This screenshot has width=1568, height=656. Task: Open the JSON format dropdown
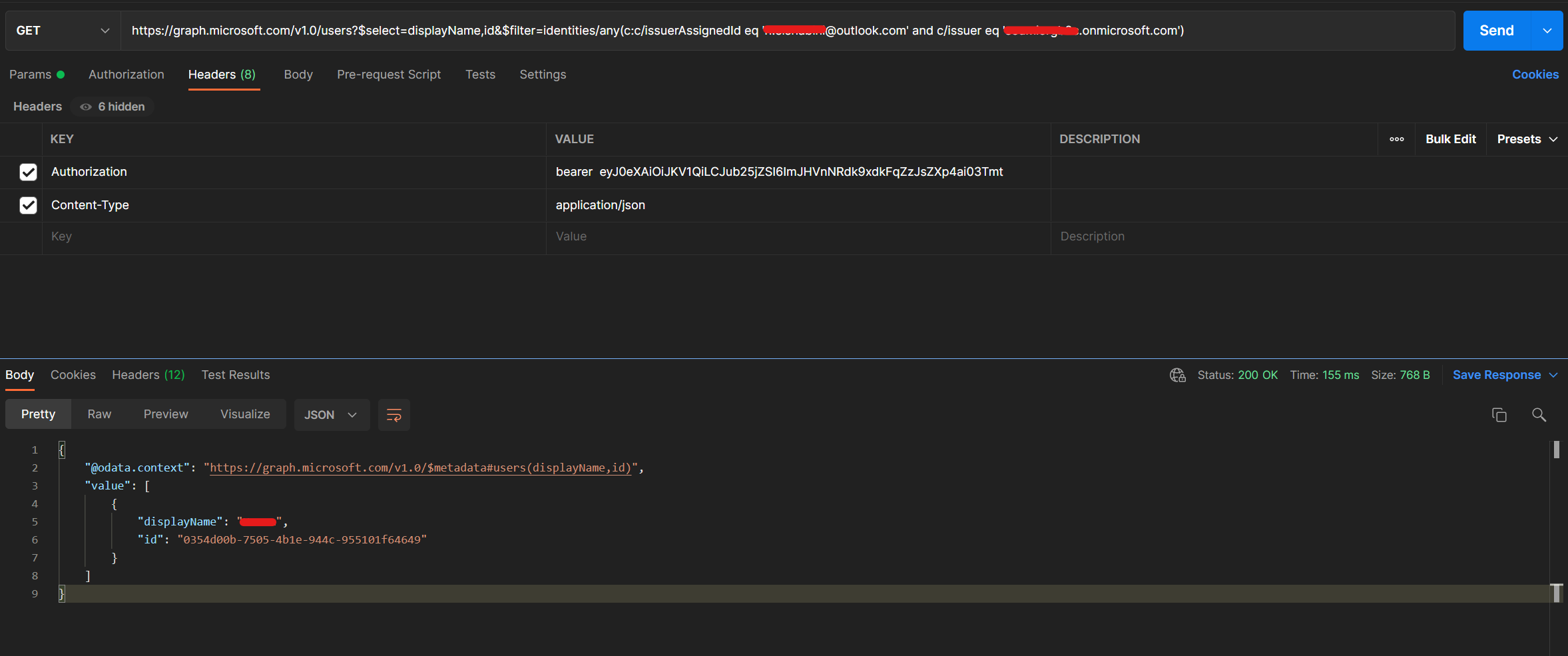coord(331,414)
